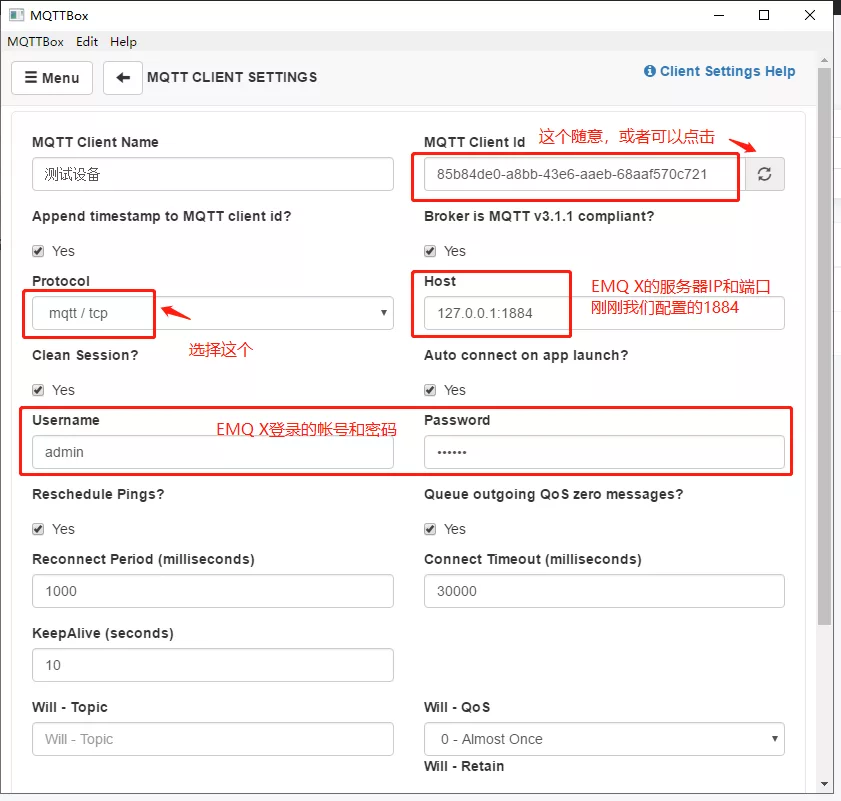Uncheck the Clean Session Yes checkbox
This screenshot has height=801, width=841.
pos(38,390)
